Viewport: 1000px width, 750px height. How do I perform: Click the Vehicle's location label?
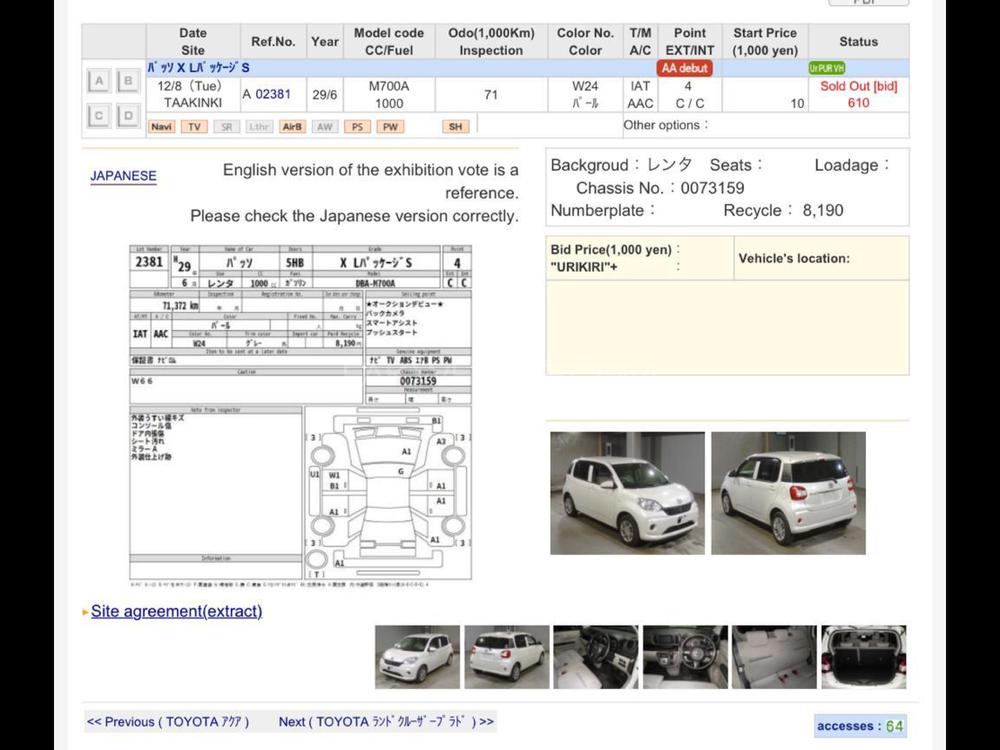(x=794, y=258)
